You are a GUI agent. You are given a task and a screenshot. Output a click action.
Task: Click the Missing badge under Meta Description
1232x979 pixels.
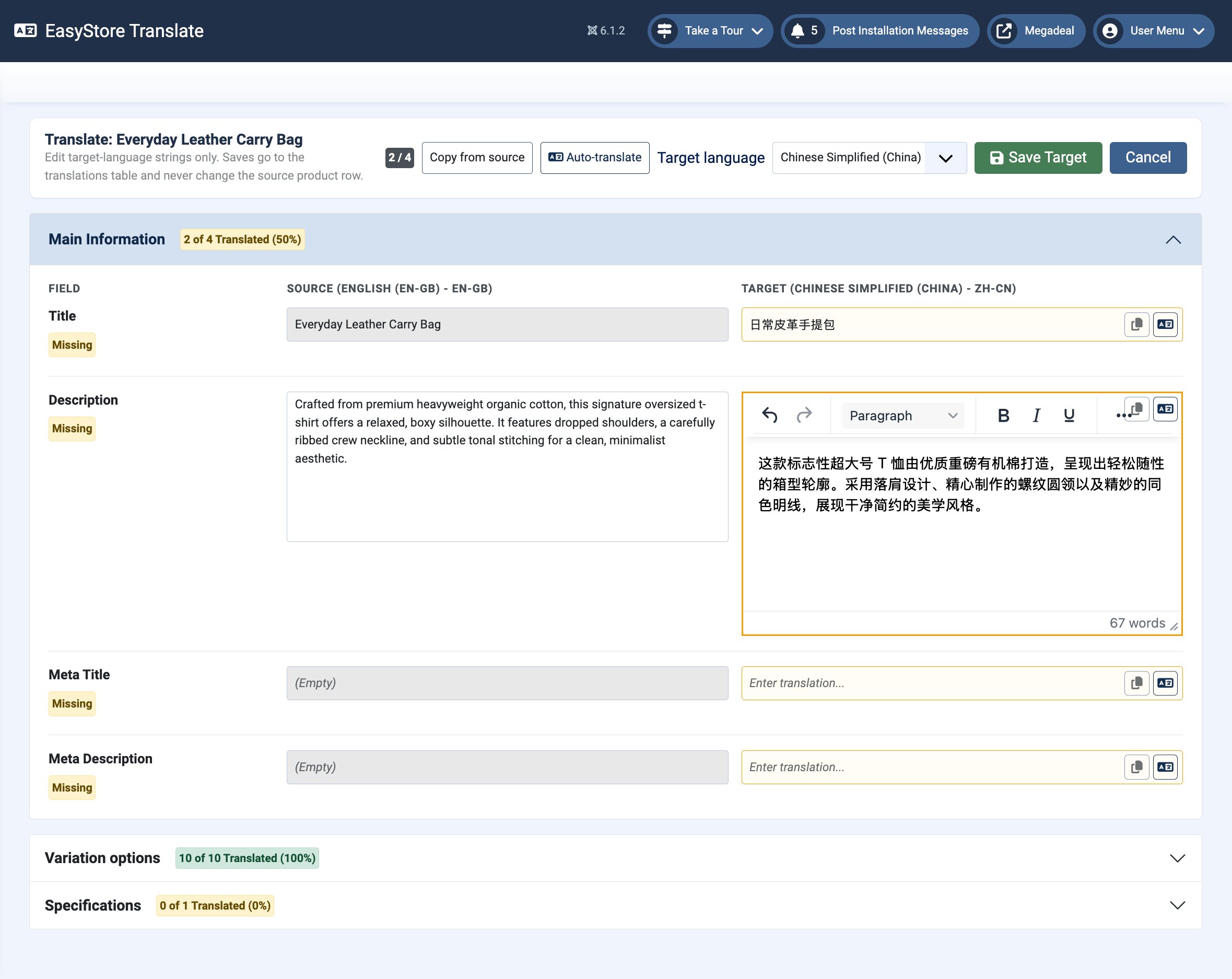coord(72,788)
